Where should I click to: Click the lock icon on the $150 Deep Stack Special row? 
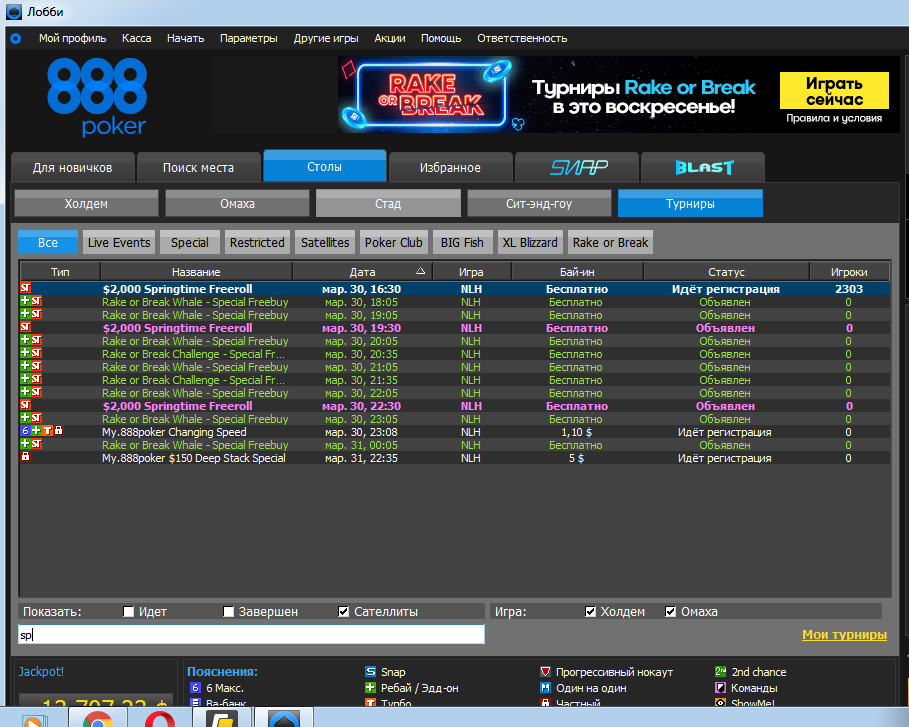[x=26, y=457]
